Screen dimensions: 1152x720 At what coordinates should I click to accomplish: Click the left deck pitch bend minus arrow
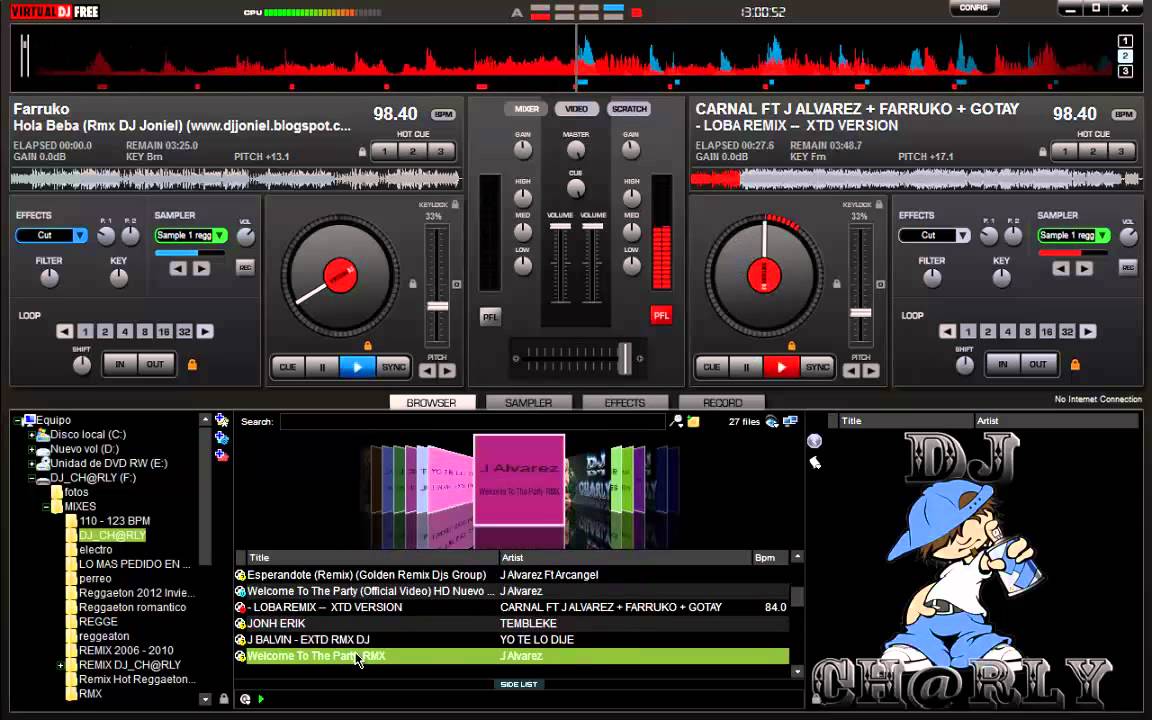pyautogui.click(x=428, y=371)
